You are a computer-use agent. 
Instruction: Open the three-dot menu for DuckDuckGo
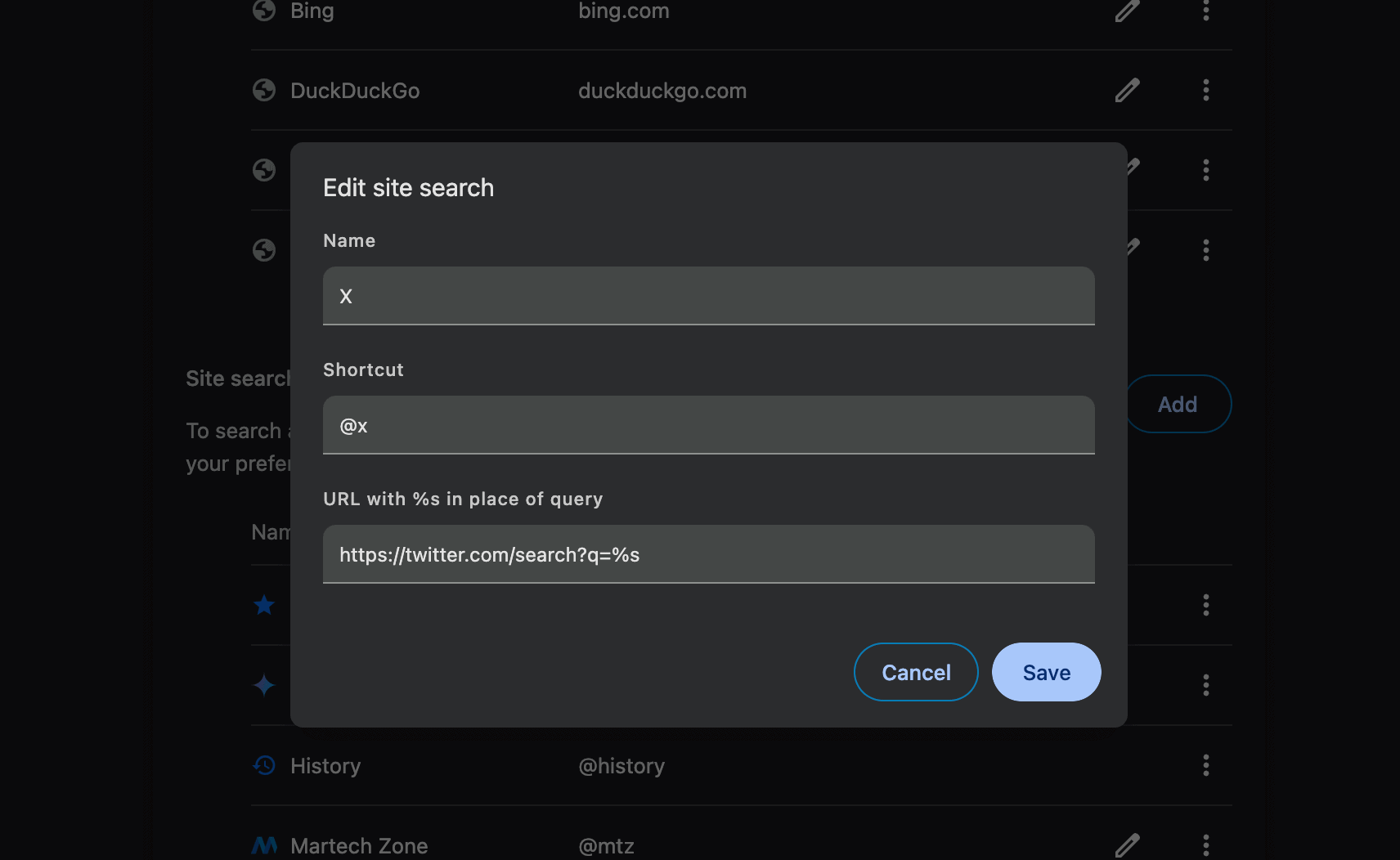[x=1205, y=90]
